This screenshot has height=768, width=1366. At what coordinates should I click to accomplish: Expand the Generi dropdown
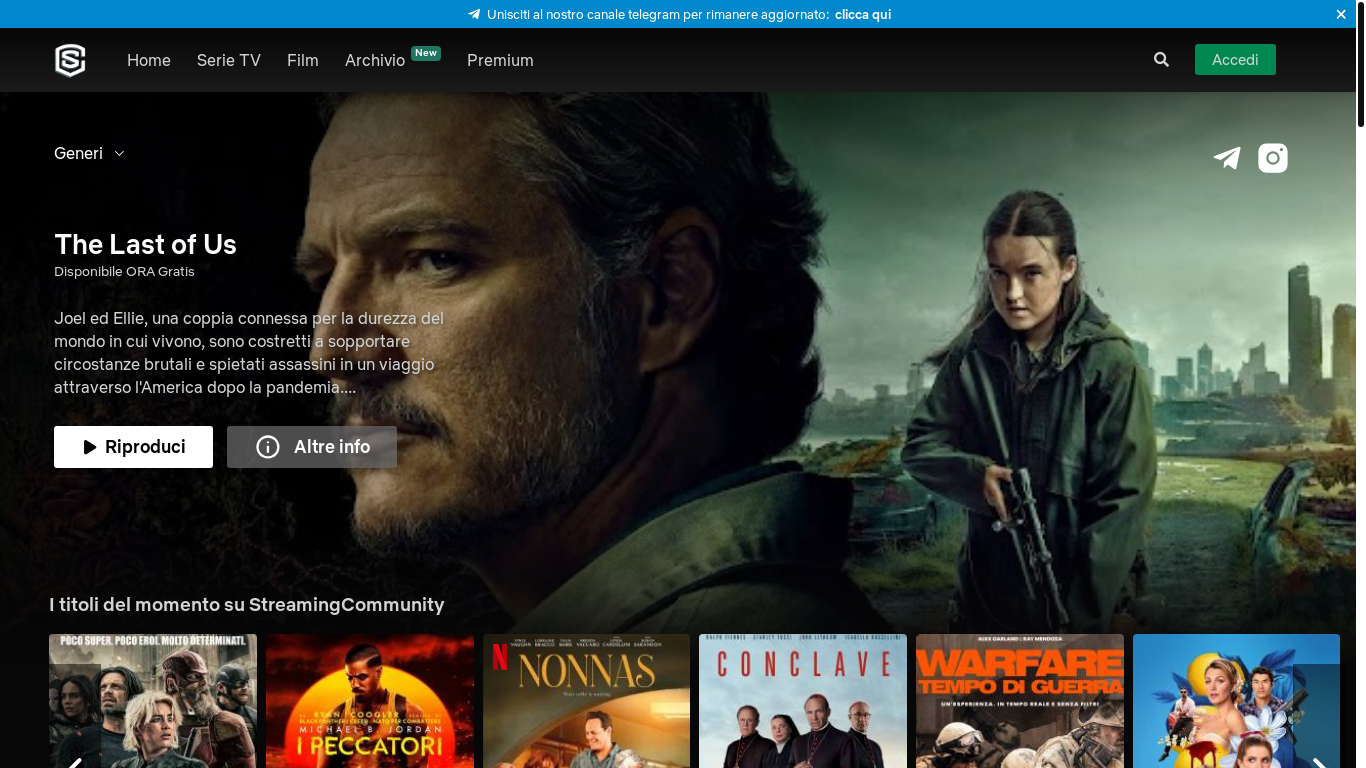coord(89,153)
